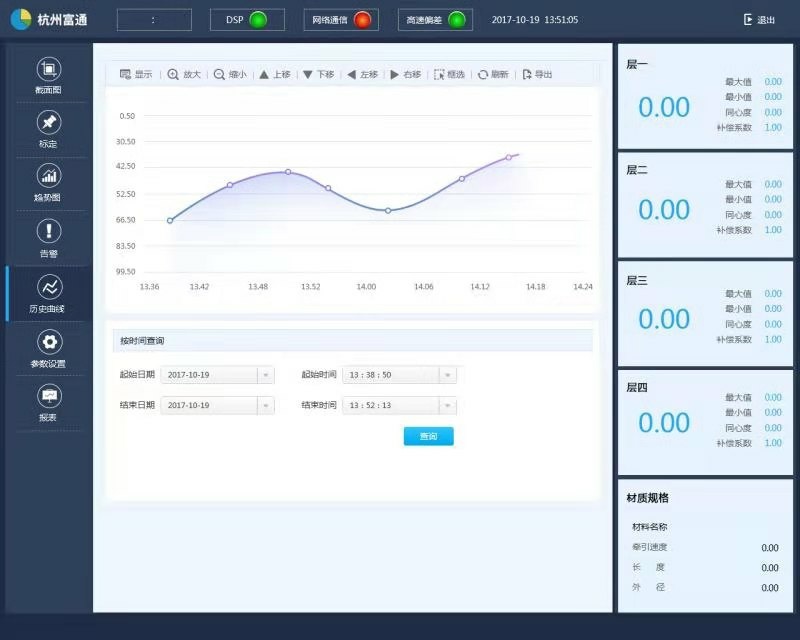Viewport: 800px width, 640px height.
Task: Click 层二 补偿系数 value 1.00
Action: tap(773, 230)
